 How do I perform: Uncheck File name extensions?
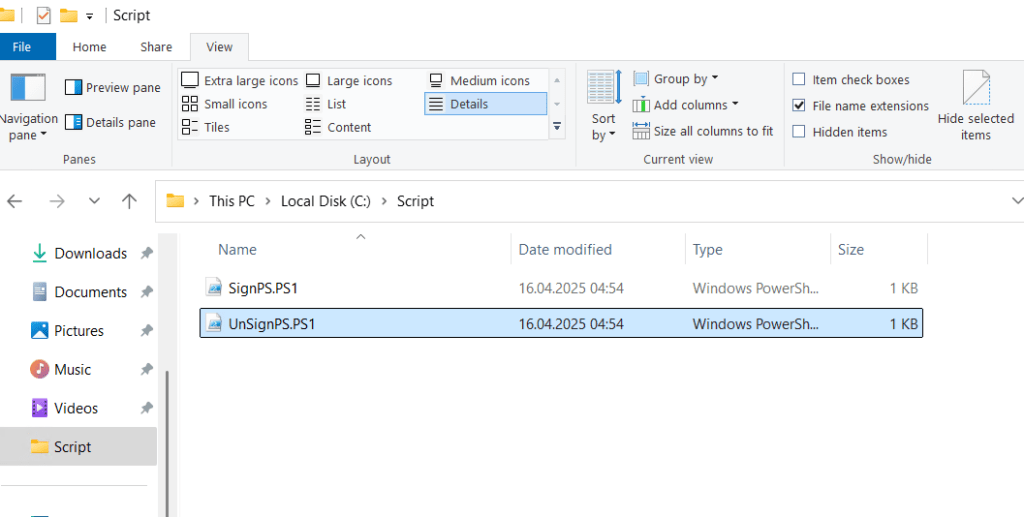799,106
